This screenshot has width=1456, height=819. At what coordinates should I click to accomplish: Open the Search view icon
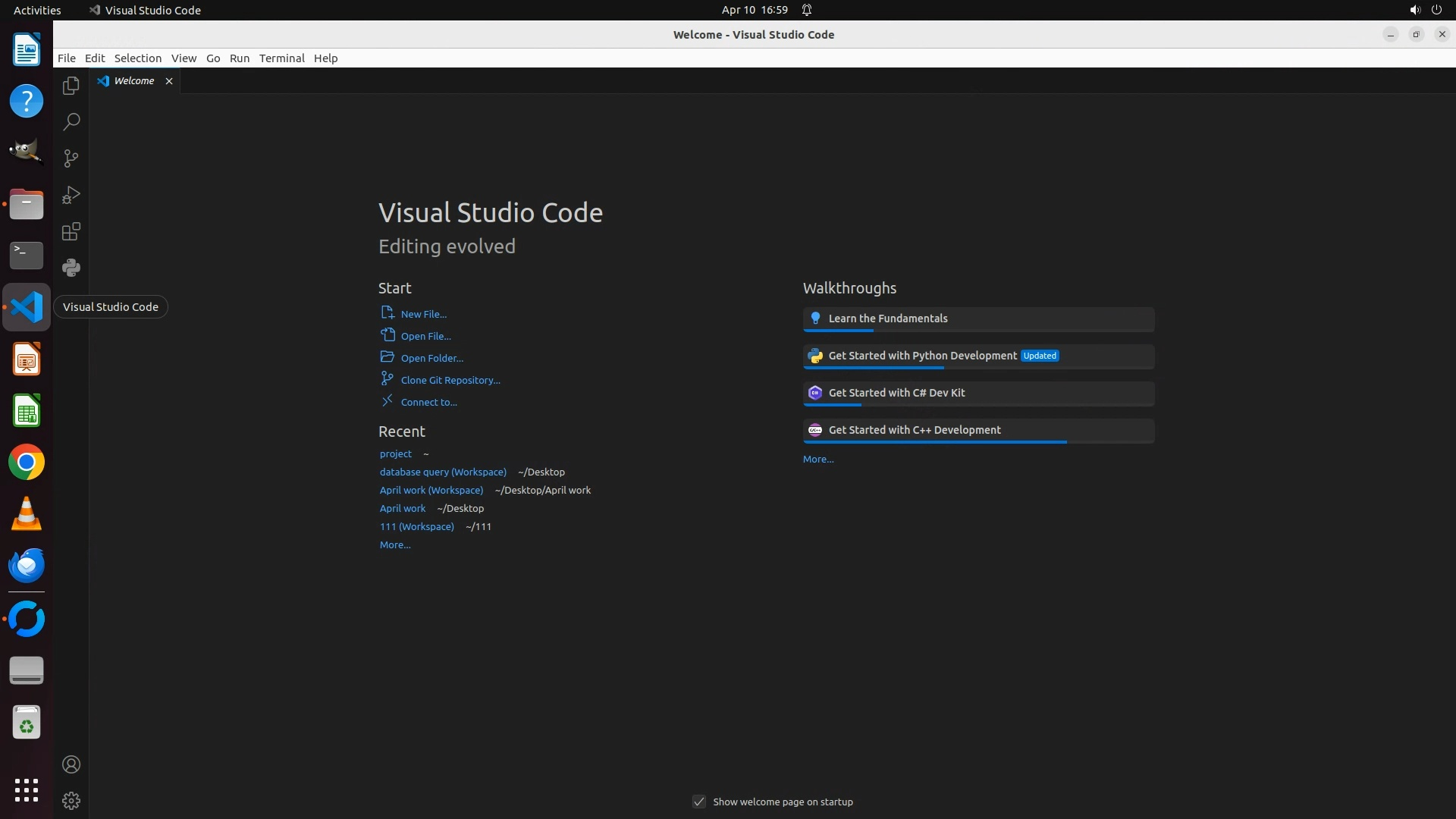pos(71,122)
